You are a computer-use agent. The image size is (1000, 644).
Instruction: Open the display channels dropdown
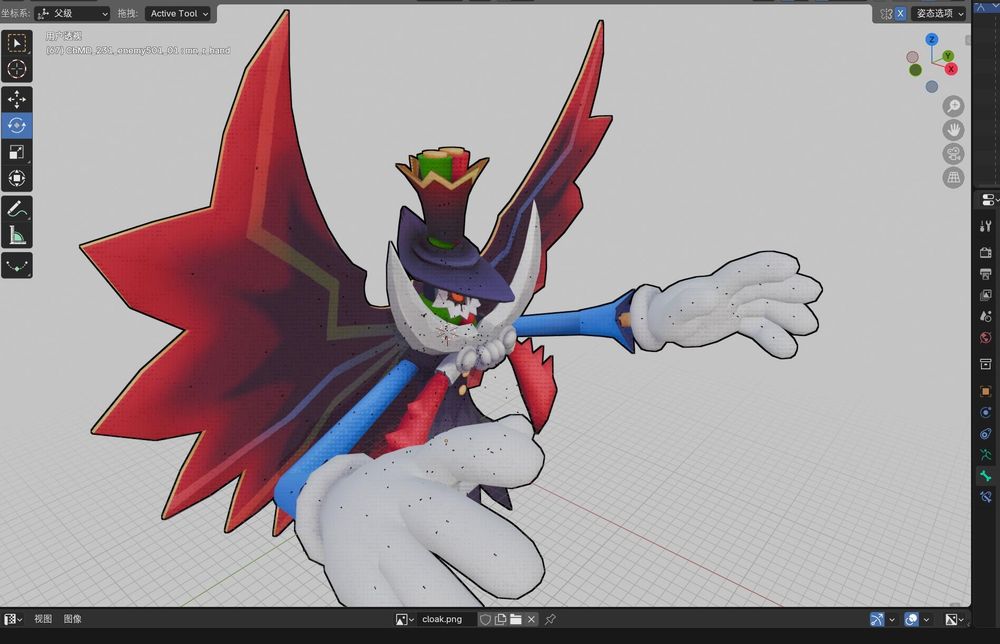(x=953, y=619)
